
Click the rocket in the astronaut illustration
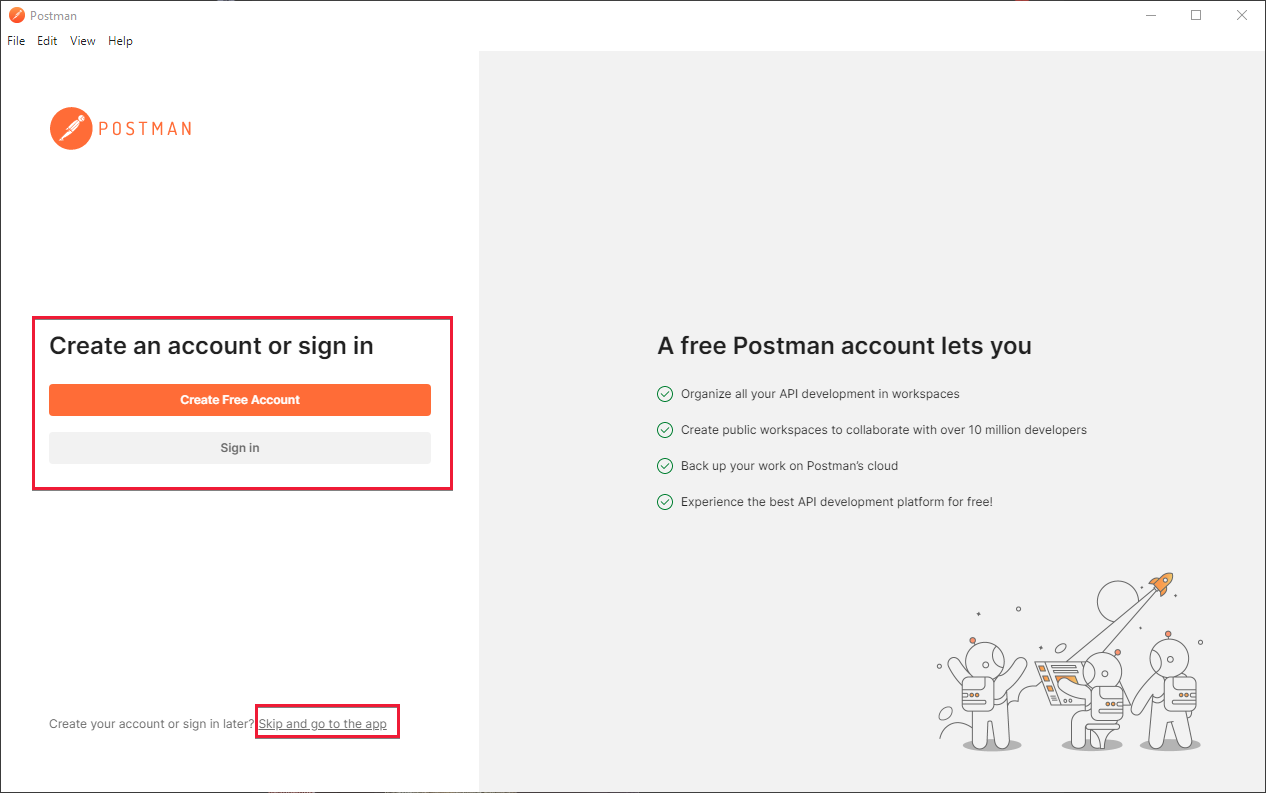click(1159, 582)
